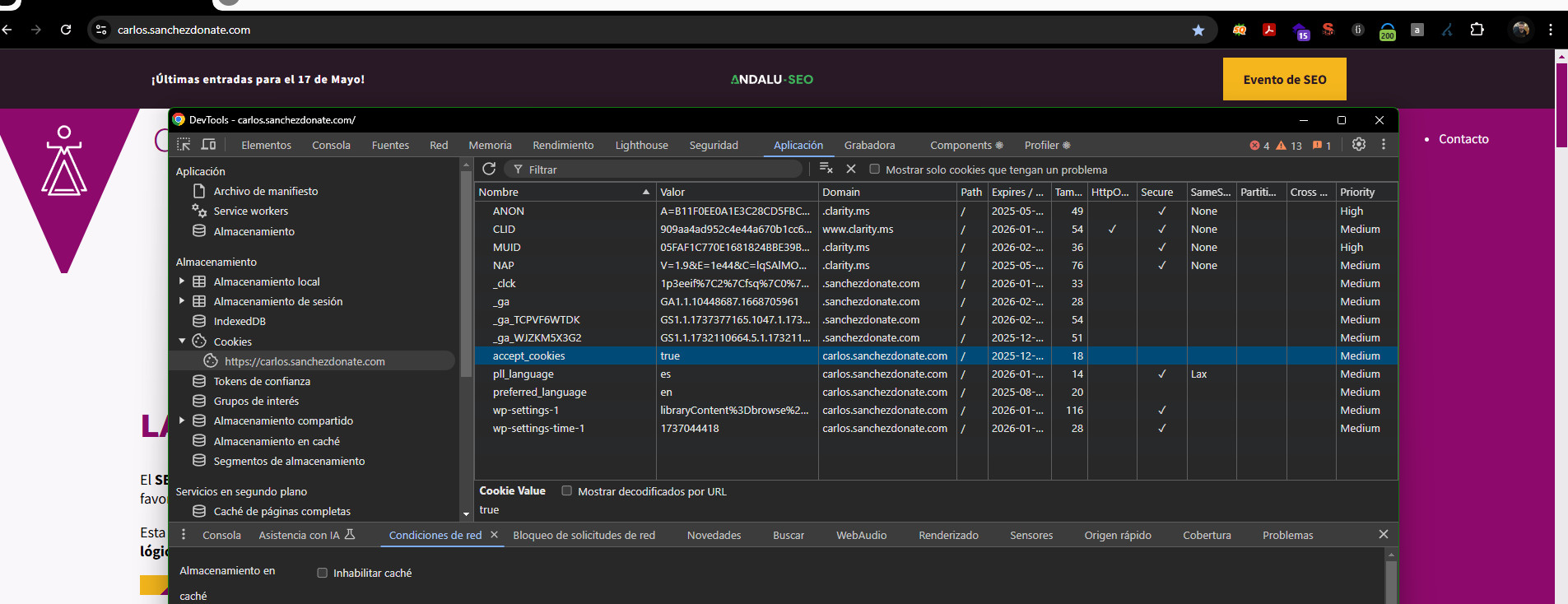Click the refresh cookies icon
The image size is (1568, 604).
(x=489, y=169)
